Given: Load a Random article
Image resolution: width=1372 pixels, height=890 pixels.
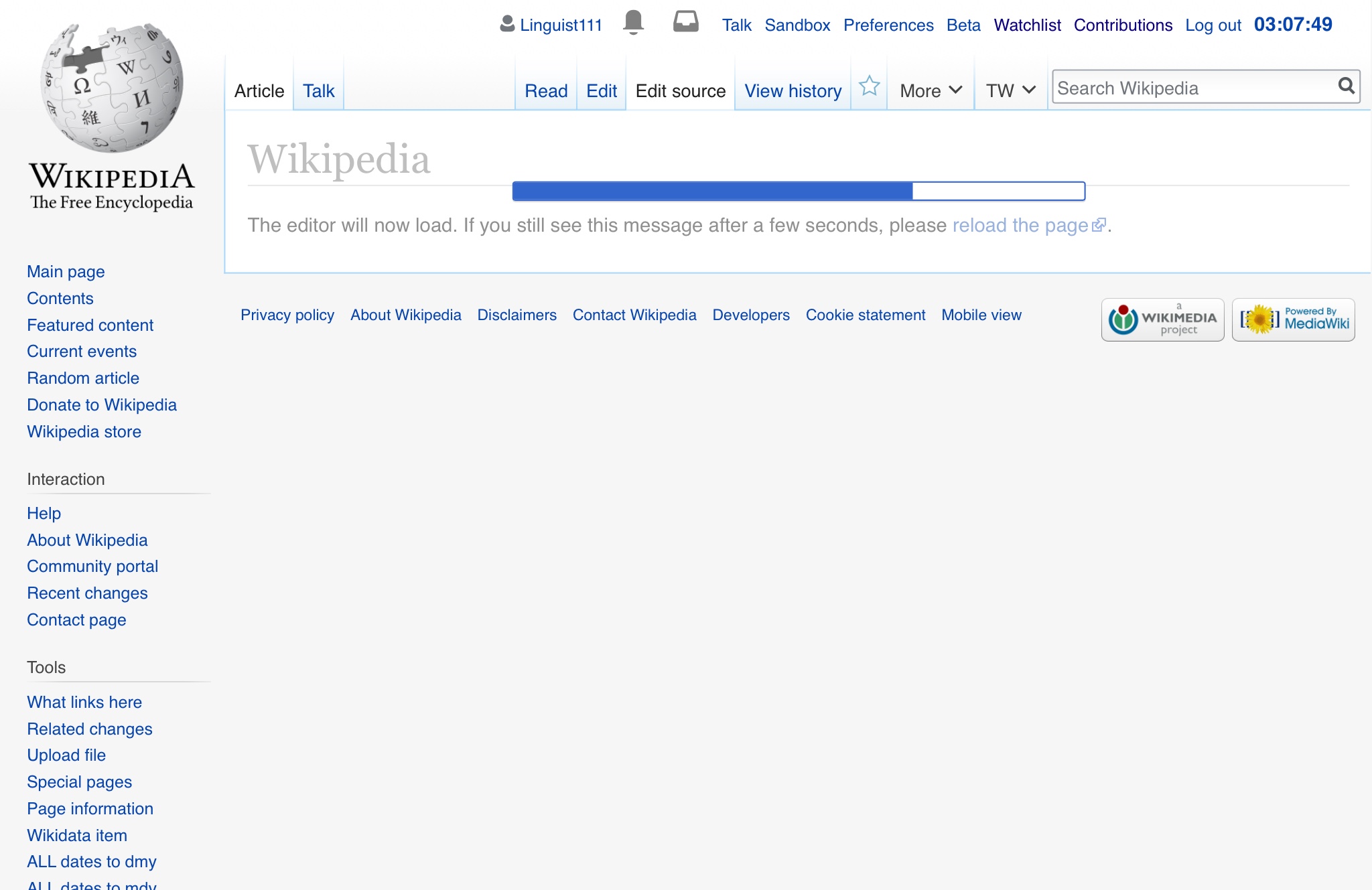Looking at the screenshot, I should point(83,378).
